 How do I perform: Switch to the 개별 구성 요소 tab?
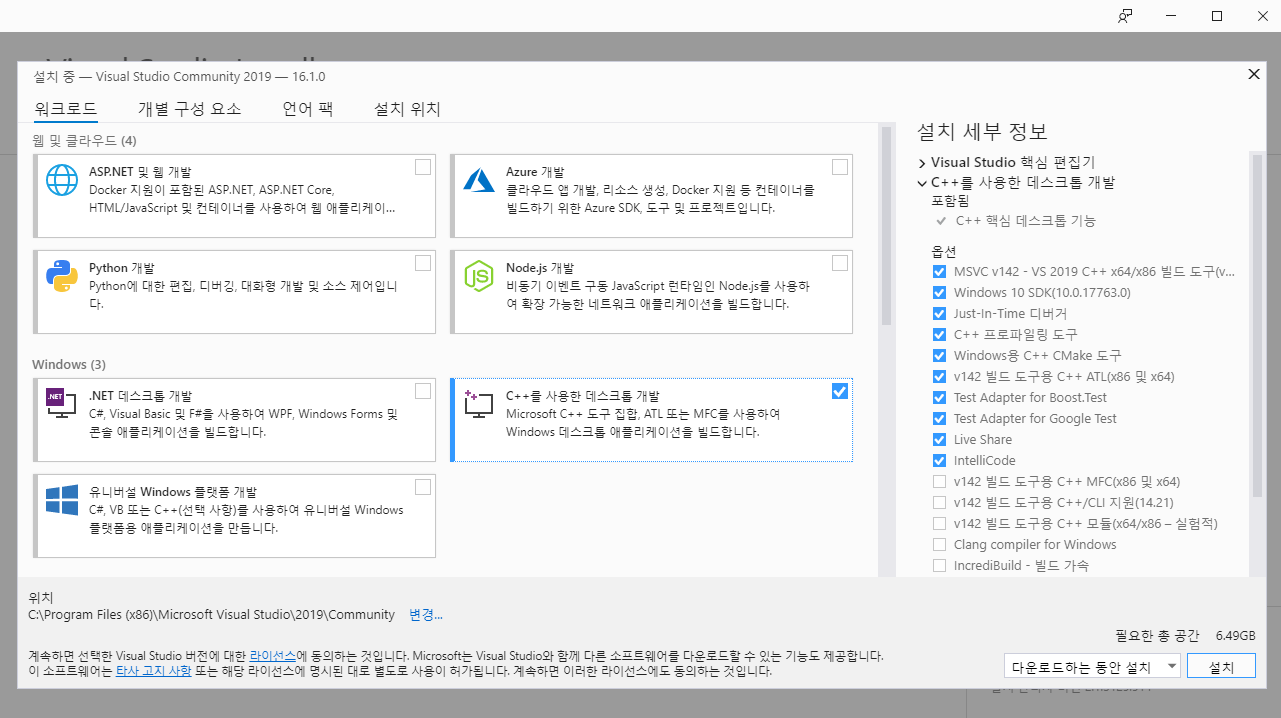click(189, 109)
